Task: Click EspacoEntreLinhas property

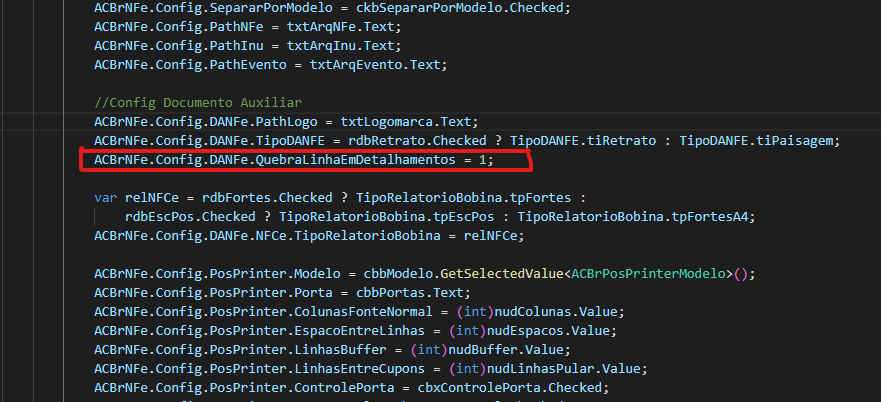Action: (360, 330)
